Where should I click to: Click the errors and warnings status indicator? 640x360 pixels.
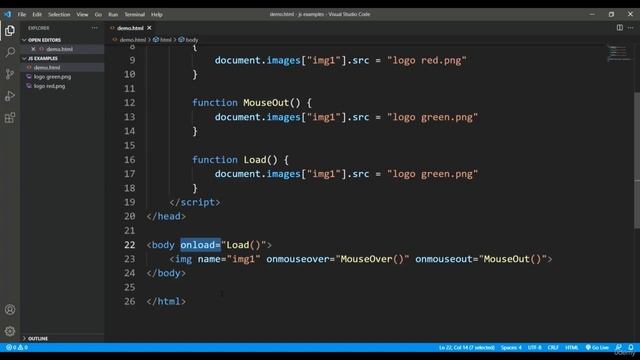(x=17, y=347)
